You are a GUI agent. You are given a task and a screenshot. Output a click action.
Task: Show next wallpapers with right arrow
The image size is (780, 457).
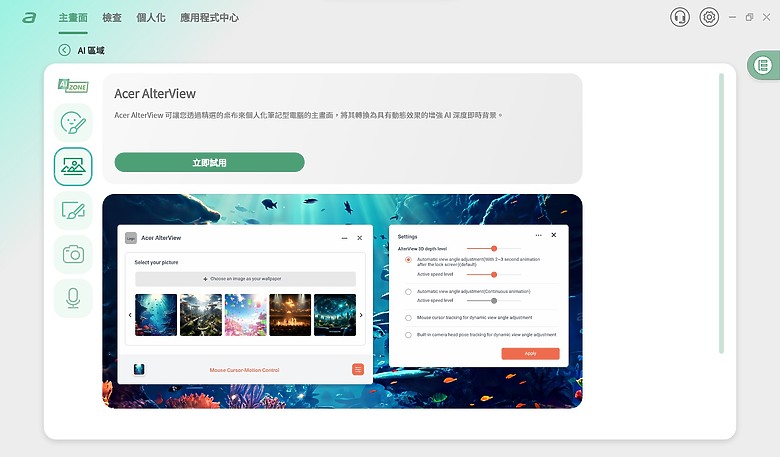click(361, 315)
